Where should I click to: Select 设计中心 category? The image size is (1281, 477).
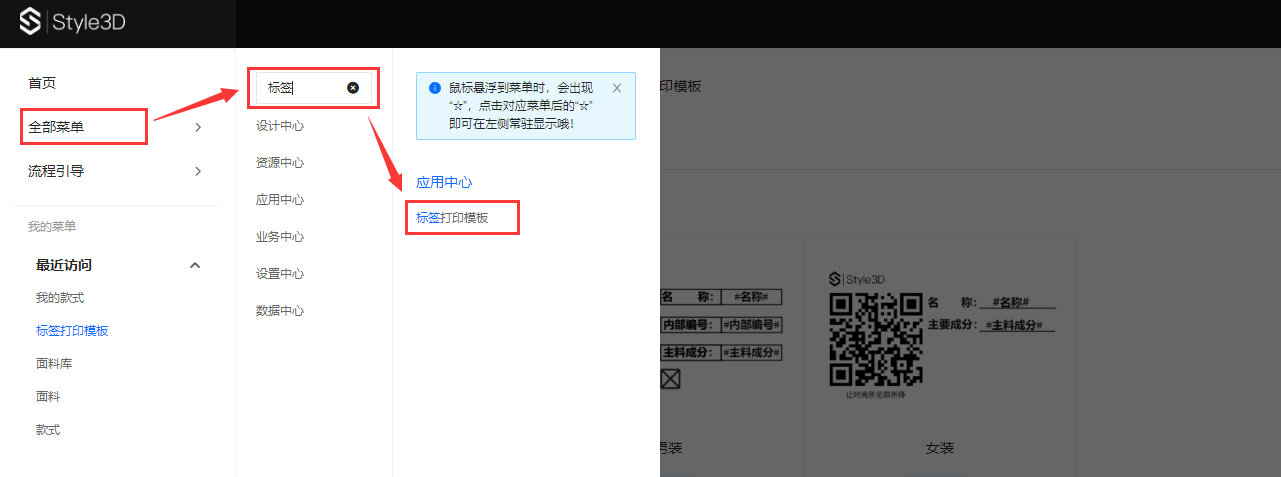tap(280, 126)
